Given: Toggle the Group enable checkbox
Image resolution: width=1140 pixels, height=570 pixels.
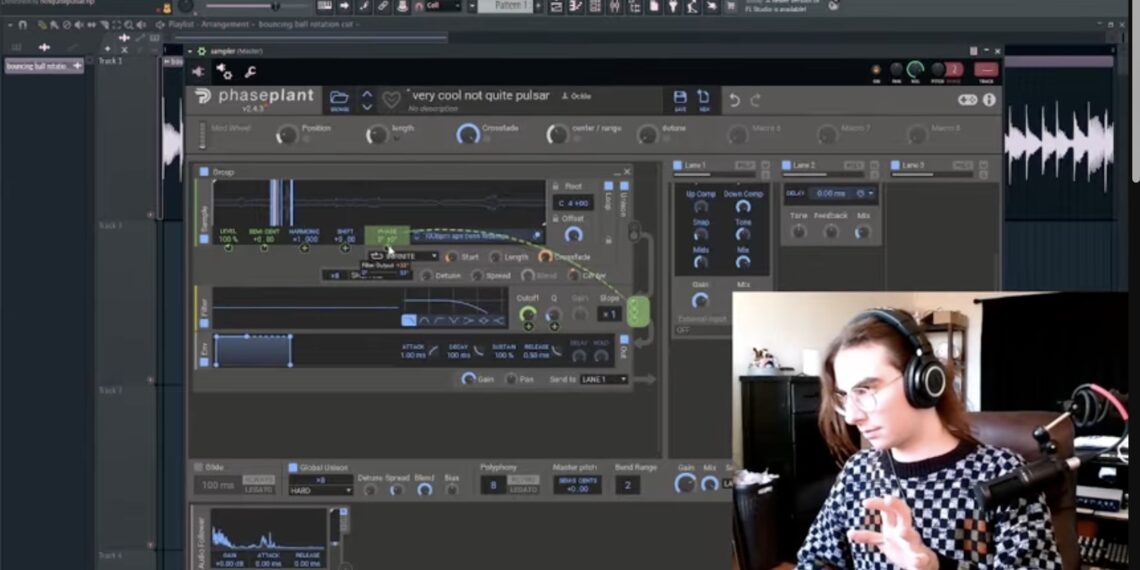Looking at the screenshot, I should pos(204,172).
